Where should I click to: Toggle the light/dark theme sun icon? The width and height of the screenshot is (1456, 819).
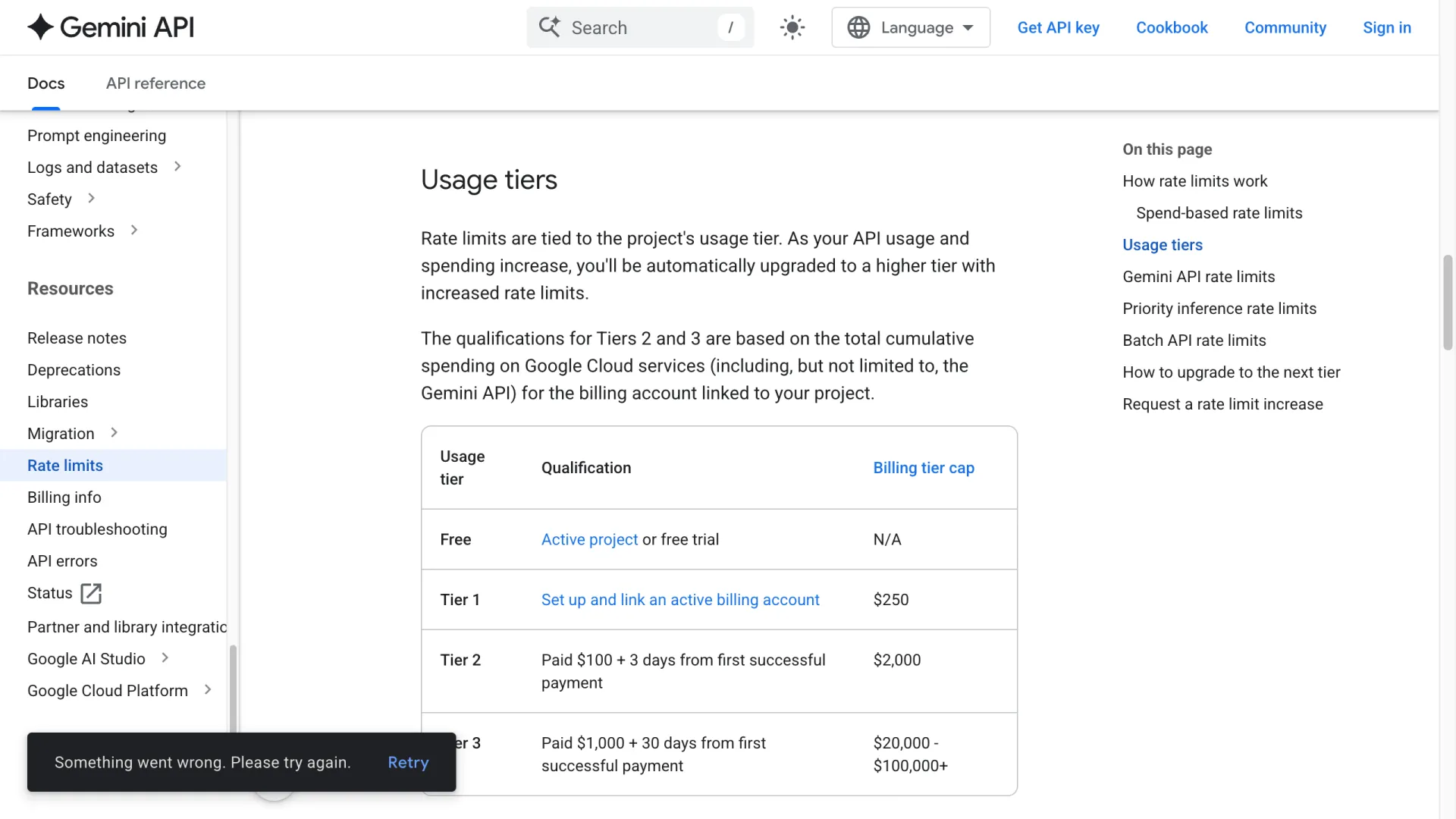coord(792,28)
